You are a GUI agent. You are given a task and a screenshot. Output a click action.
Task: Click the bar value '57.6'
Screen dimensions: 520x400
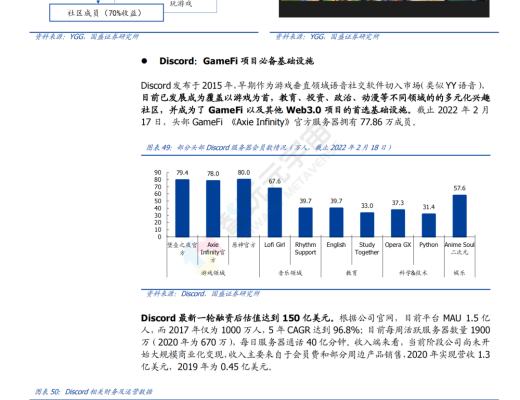[459, 188]
